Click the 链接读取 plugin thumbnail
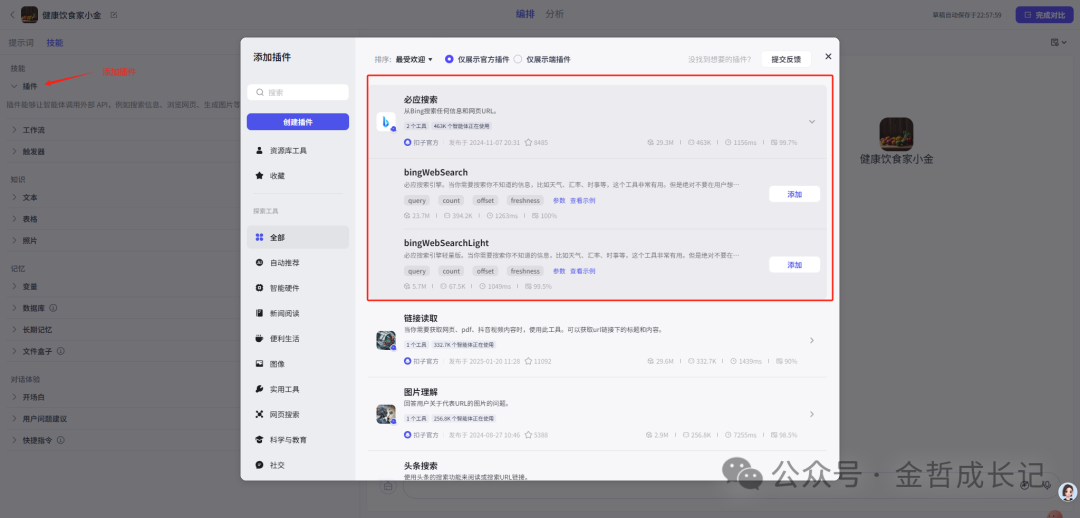The image size is (1080, 518). click(x=386, y=340)
